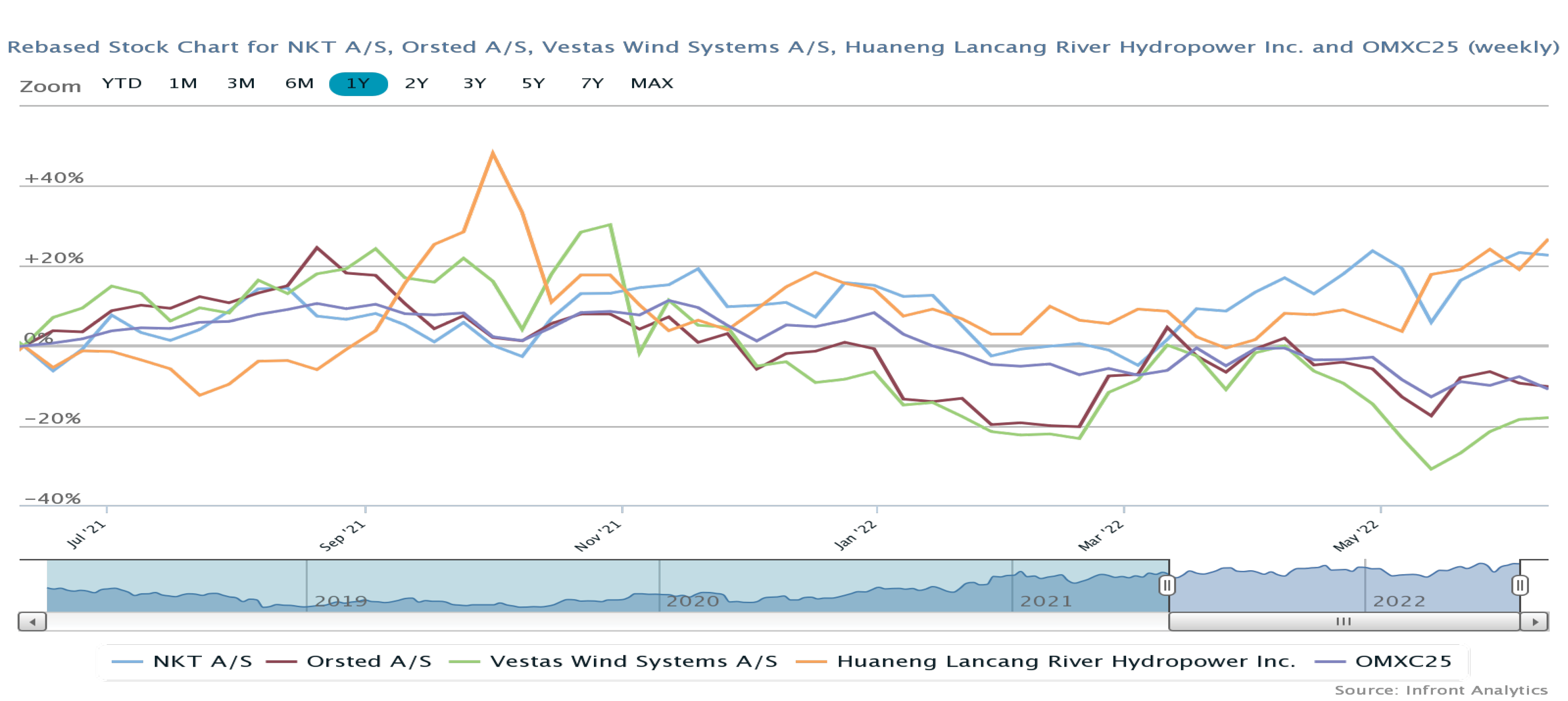Hide Vestas Wind Systems A/S series

click(633, 662)
